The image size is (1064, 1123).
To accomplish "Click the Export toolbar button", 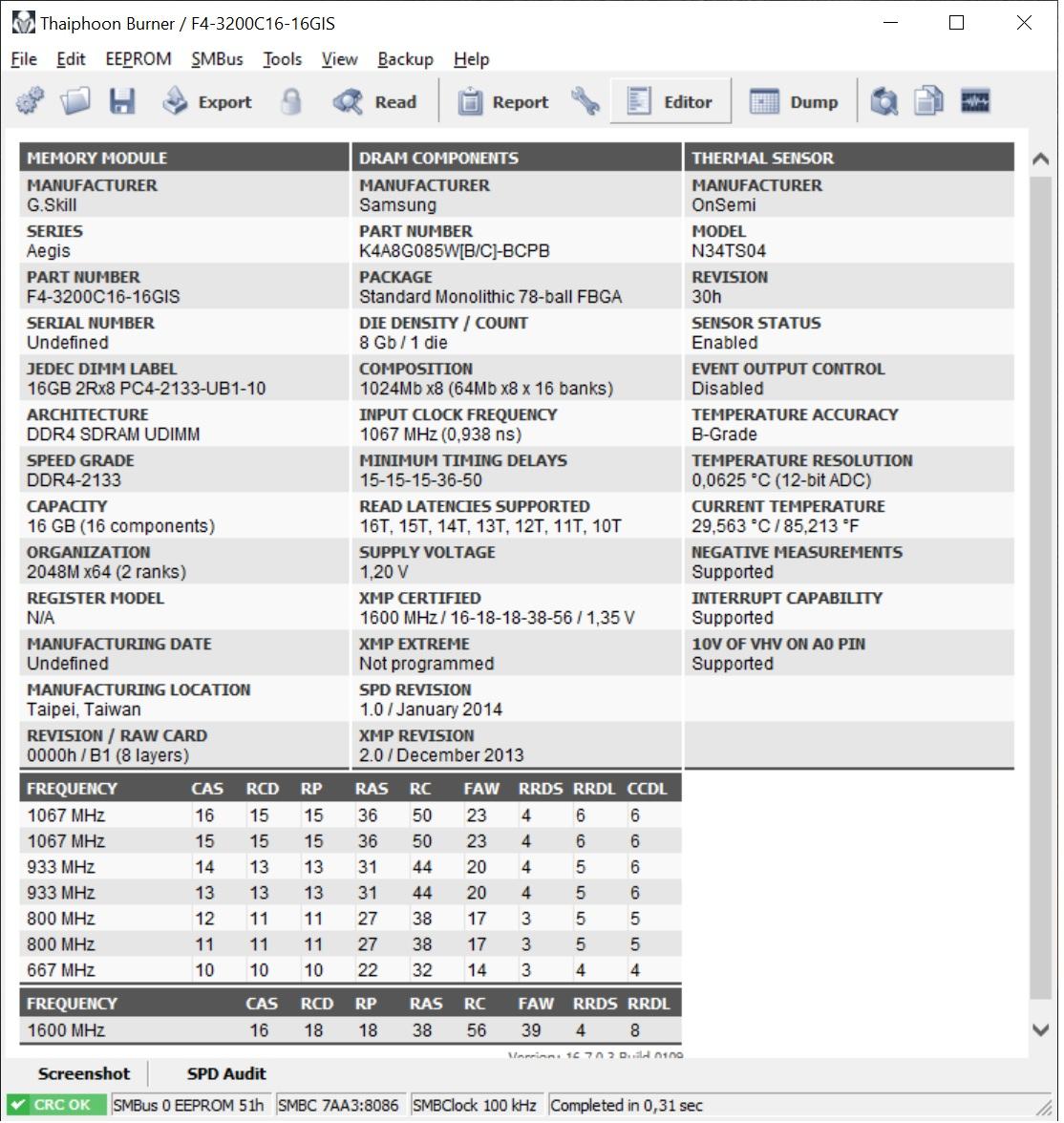I will 207,101.
